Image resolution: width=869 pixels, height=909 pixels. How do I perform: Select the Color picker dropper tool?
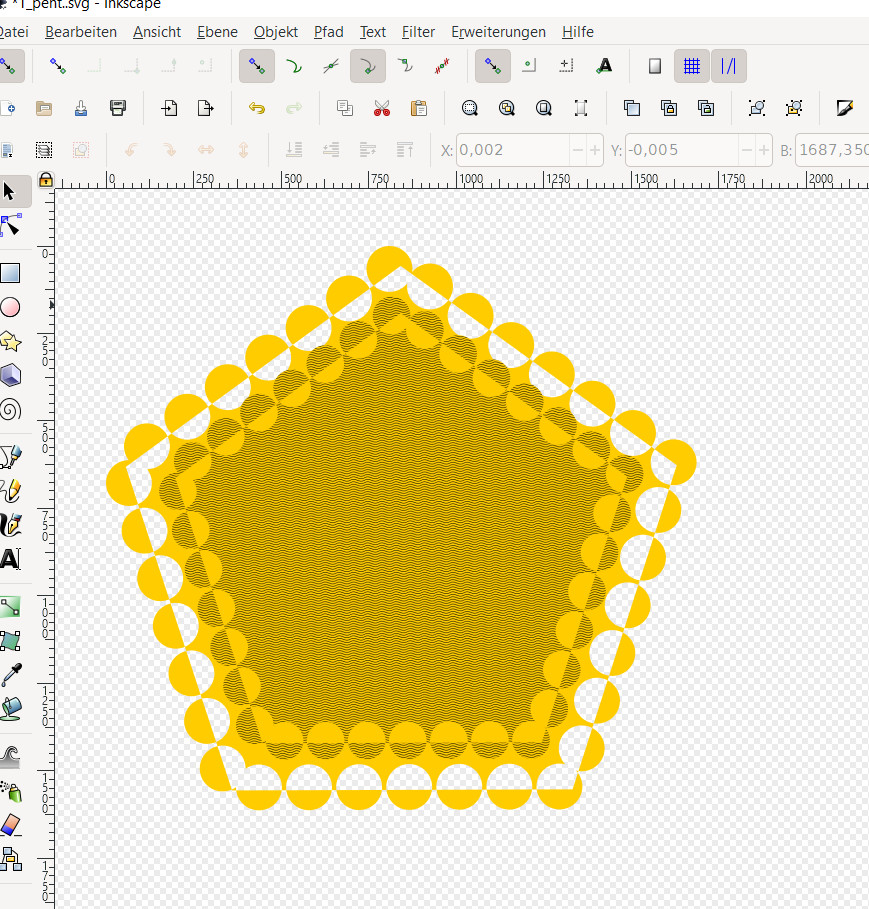[12, 675]
